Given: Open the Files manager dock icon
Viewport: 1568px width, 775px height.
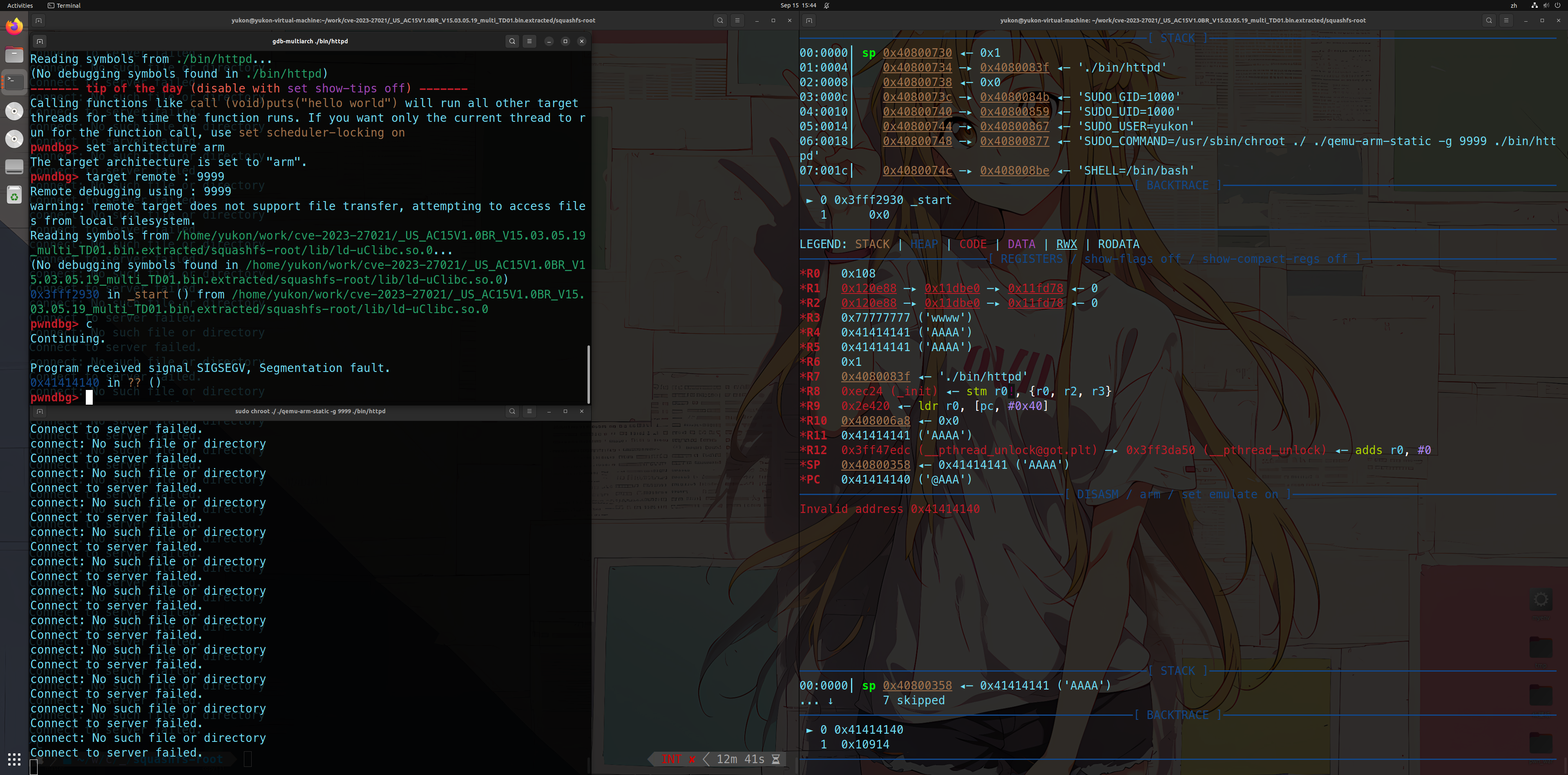Looking at the screenshot, I should tap(14, 55).
